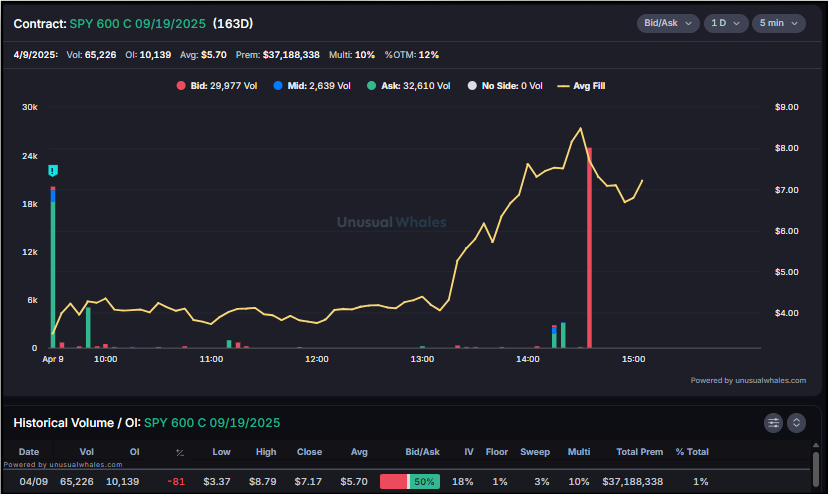Viewport: 828px width, 494px height.
Task: Open the Powered by unusualwhales.com link
Action: coord(748,380)
